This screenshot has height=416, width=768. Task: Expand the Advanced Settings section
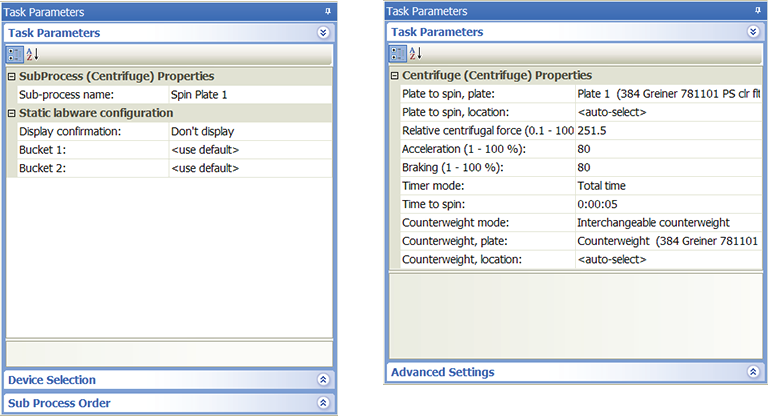(755, 372)
